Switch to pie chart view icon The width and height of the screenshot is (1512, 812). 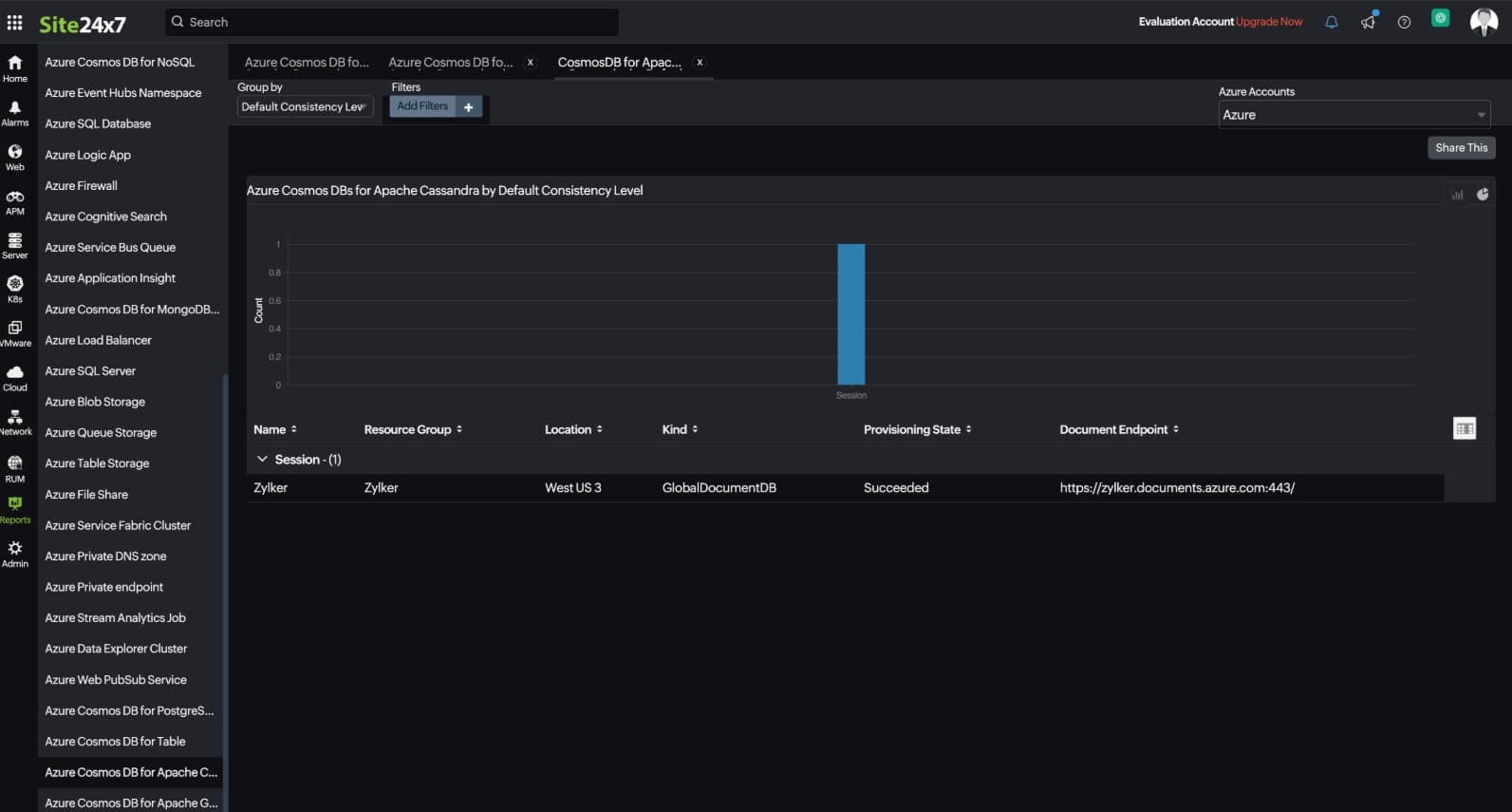click(x=1483, y=194)
